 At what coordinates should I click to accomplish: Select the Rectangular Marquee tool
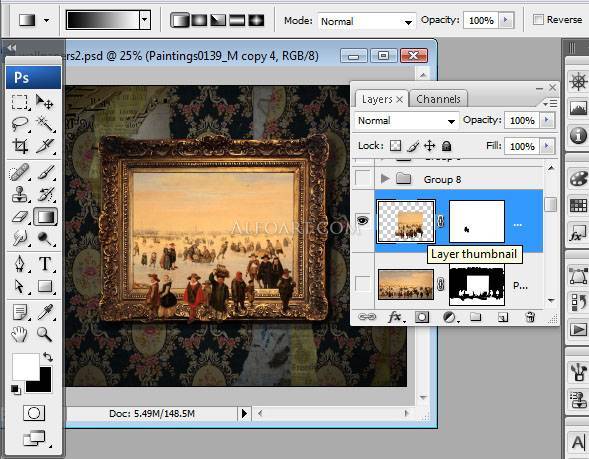(x=20, y=102)
